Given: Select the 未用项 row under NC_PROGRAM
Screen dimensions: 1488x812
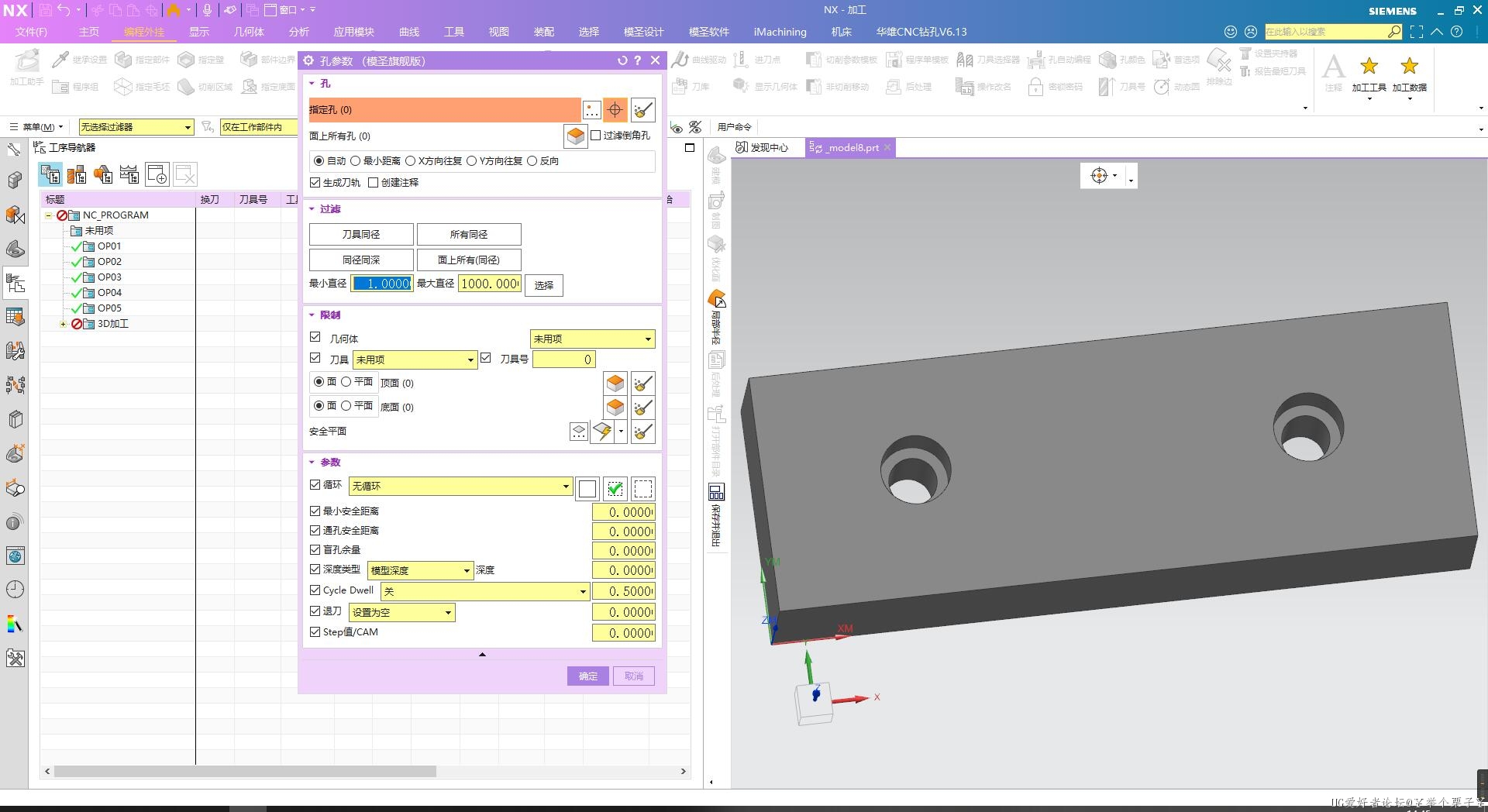Looking at the screenshot, I should (98, 231).
